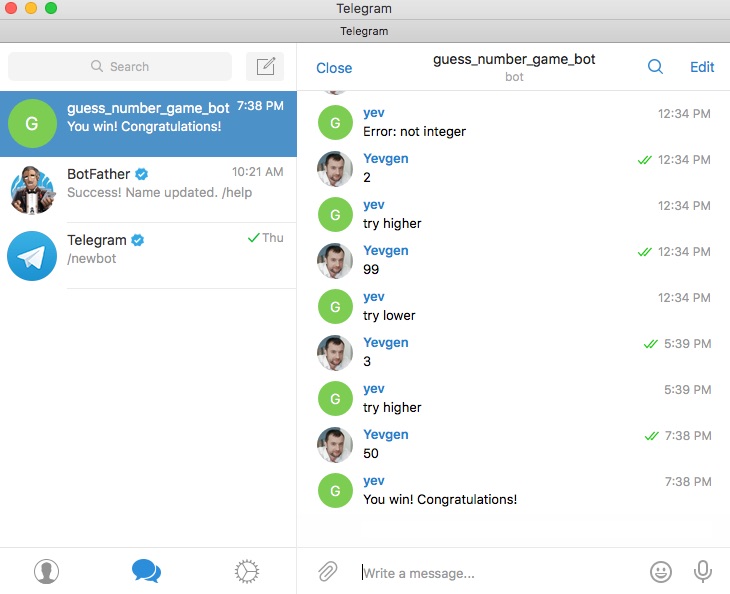Click Yevgen's photo beside message '50'

335,445
